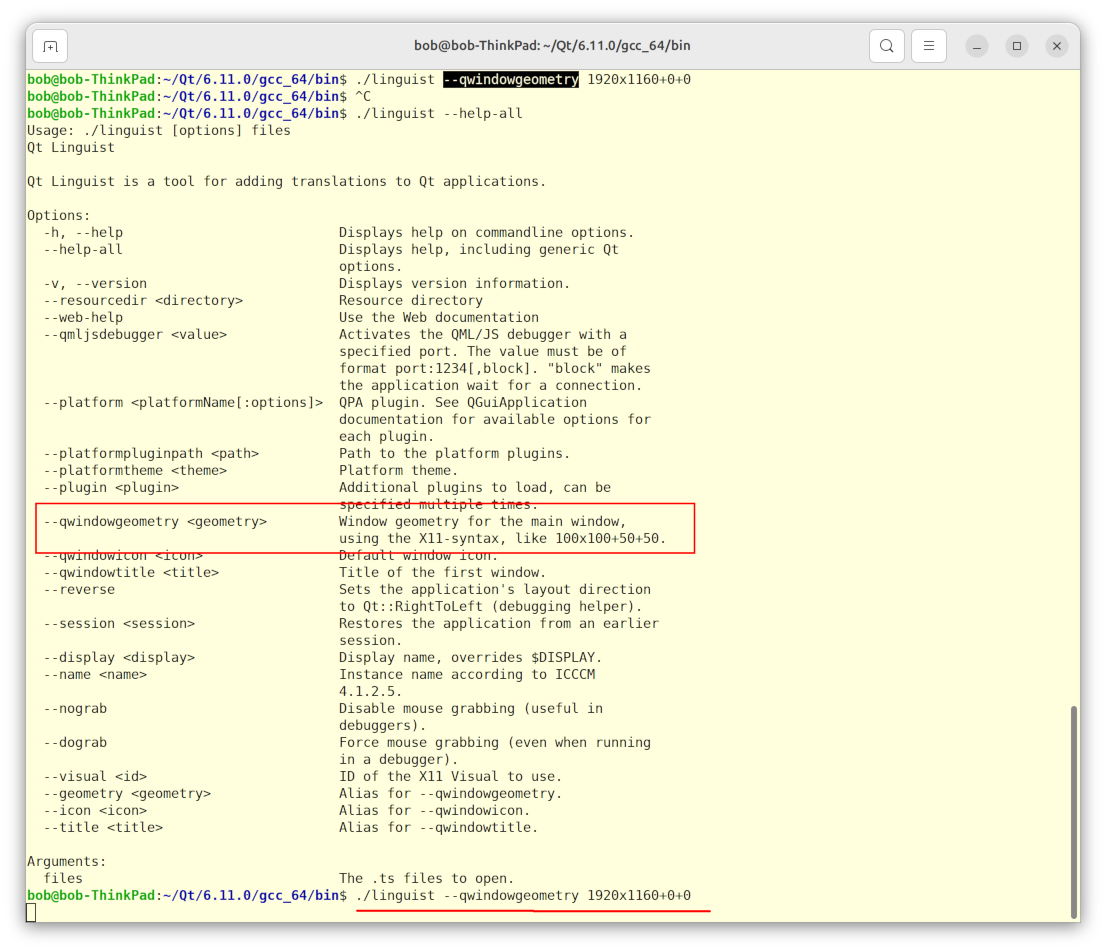
Task: Click the '--title <title>' option
Action: click(x=103, y=828)
